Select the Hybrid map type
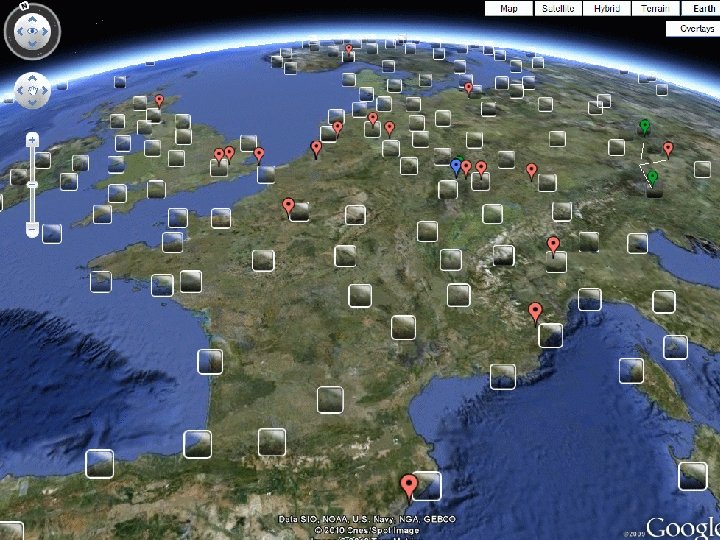The image size is (720, 540). [x=607, y=8]
